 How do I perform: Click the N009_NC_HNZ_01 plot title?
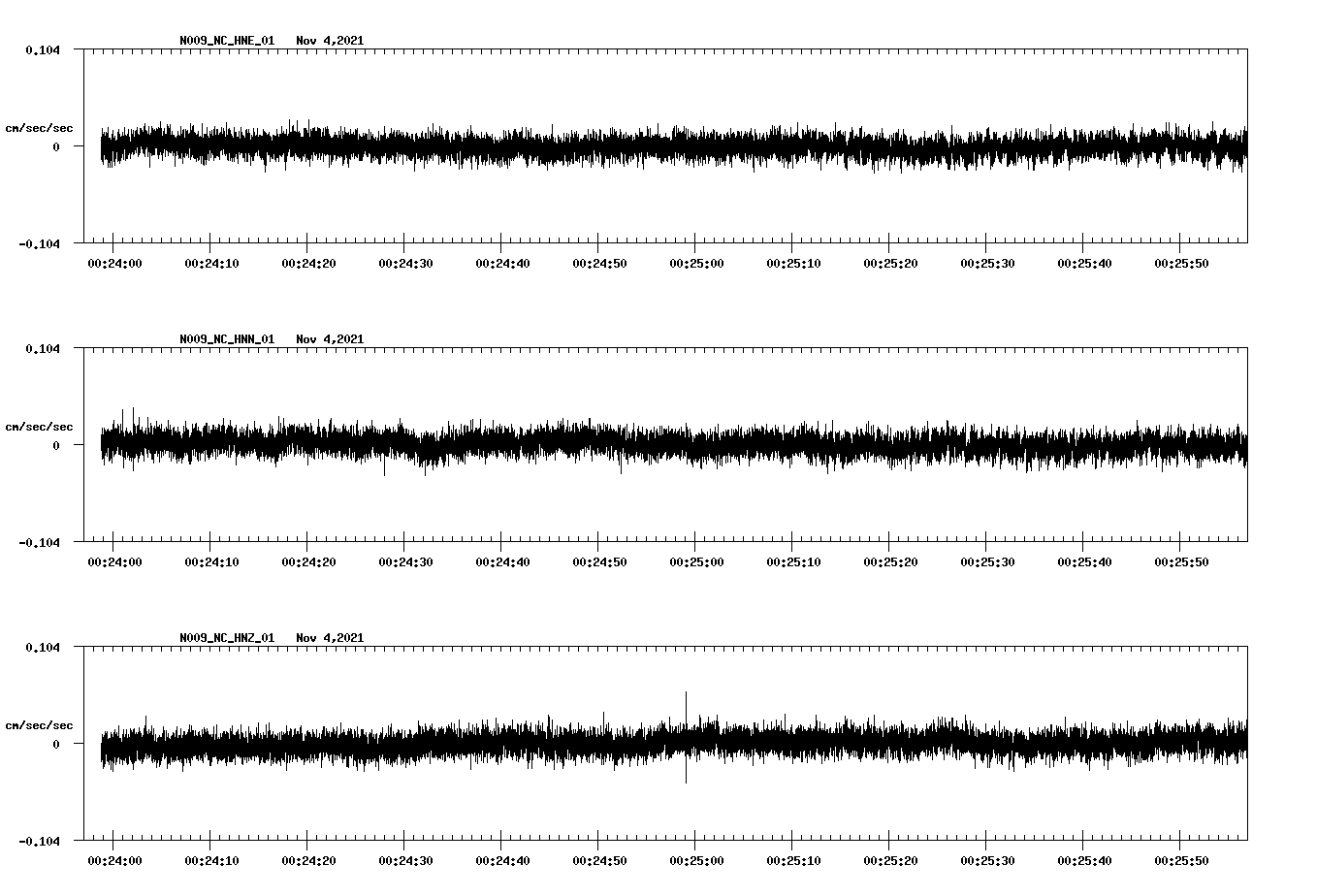click(x=227, y=638)
